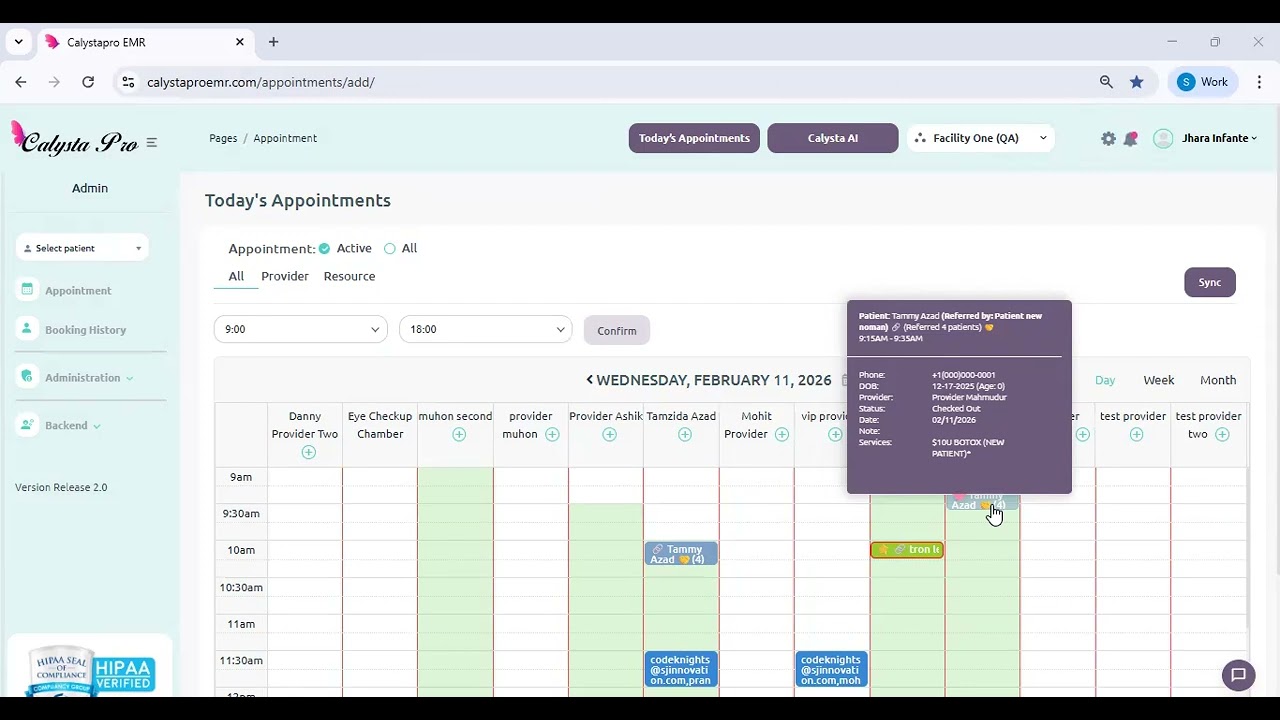
Task: Open the chat support bubble icon
Action: click(x=1238, y=674)
